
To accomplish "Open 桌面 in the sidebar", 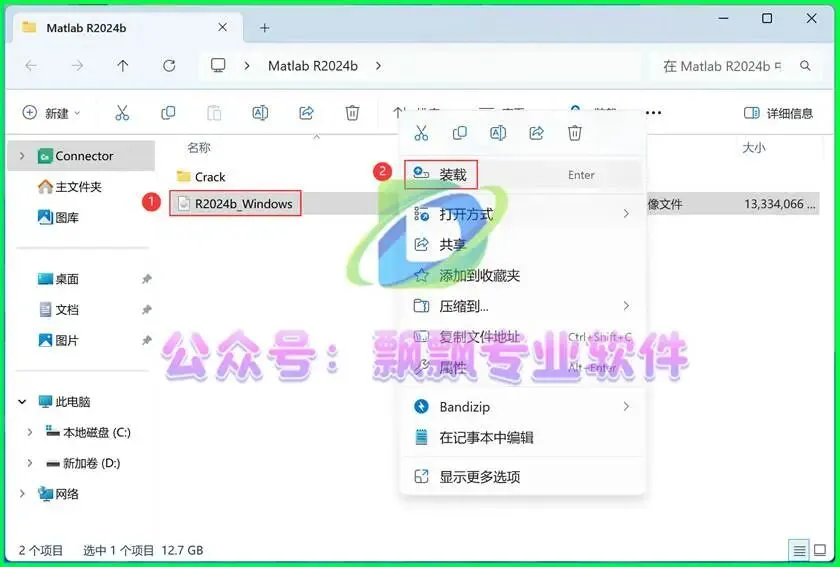I will tap(58, 279).
